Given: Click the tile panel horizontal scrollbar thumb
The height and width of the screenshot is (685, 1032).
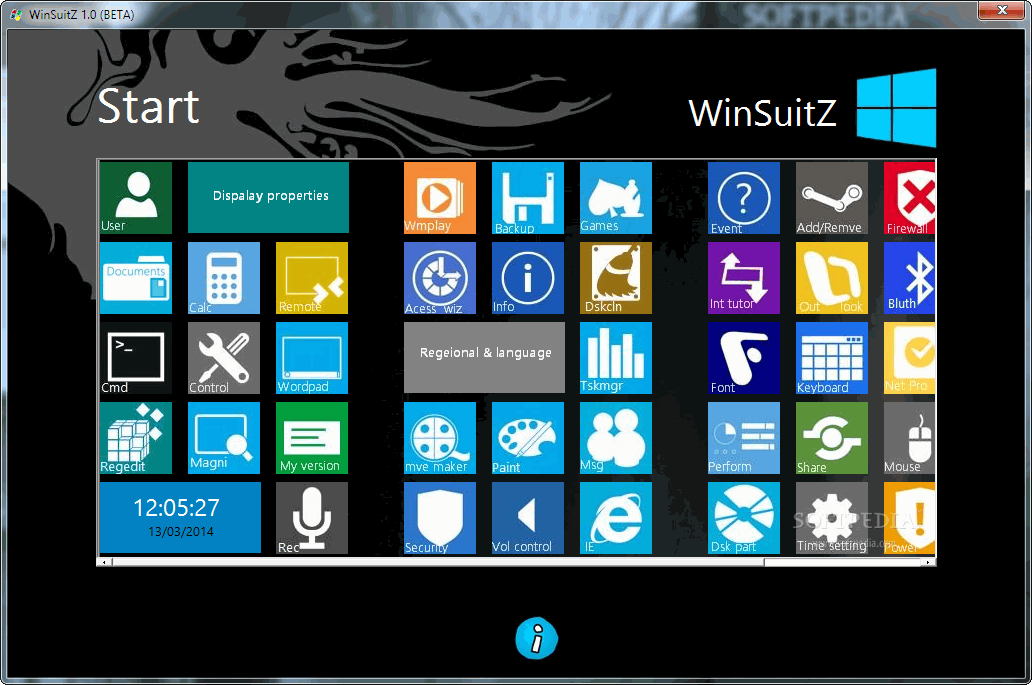Looking at the screenshot, I should pos(437,562).
